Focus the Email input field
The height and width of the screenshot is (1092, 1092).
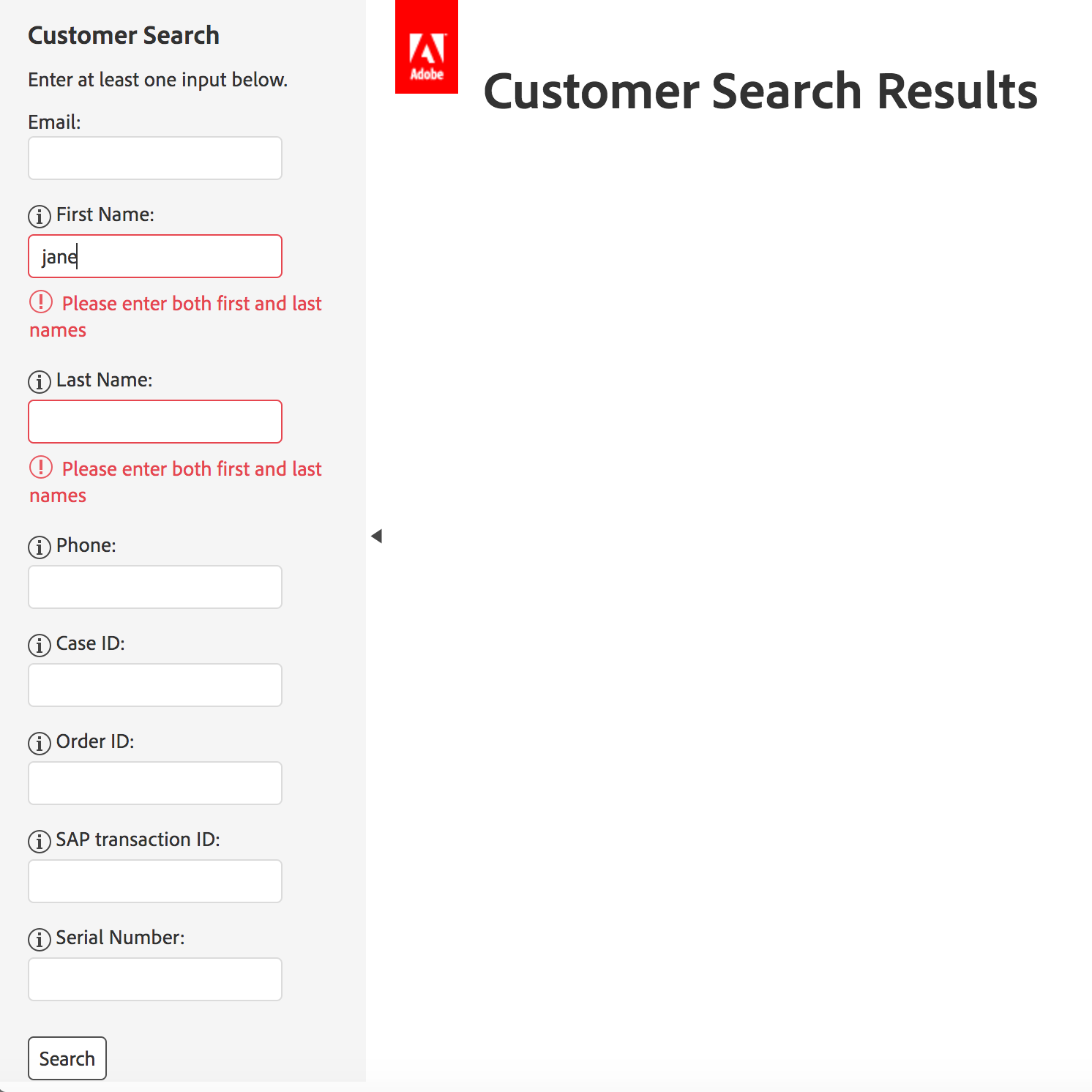tap(155, 158)
